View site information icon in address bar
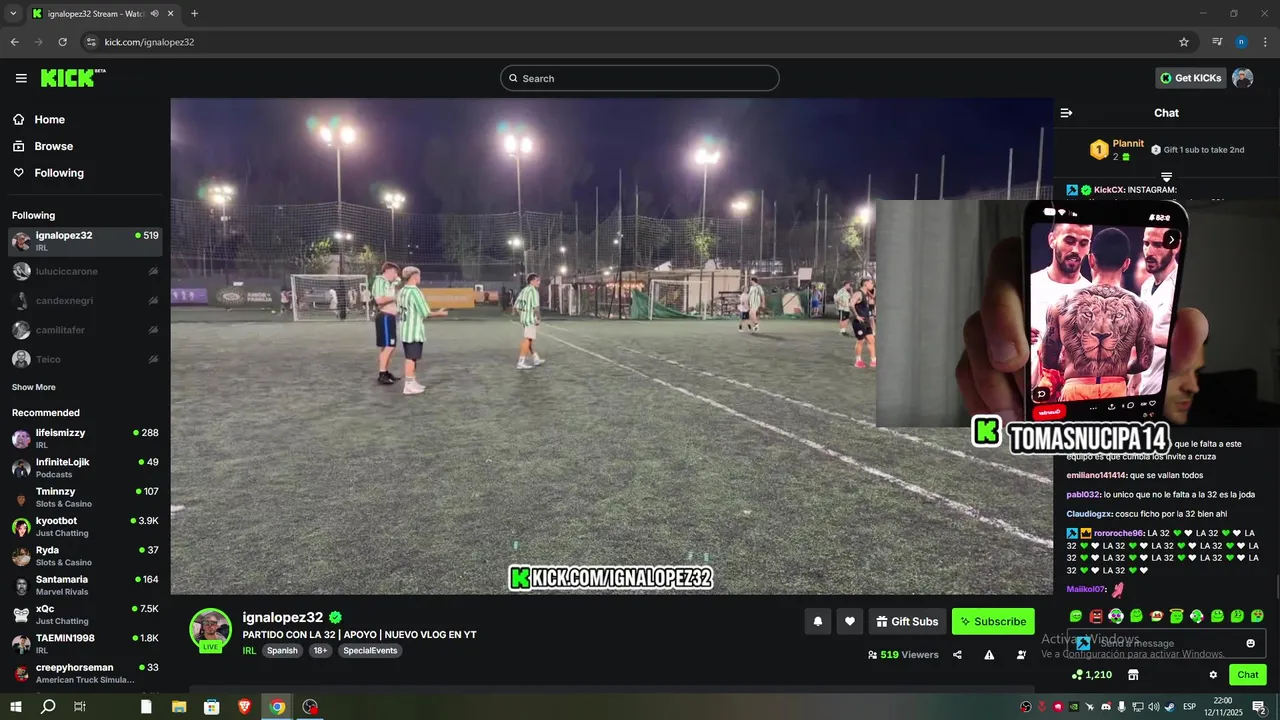 [x=91, y=42]
